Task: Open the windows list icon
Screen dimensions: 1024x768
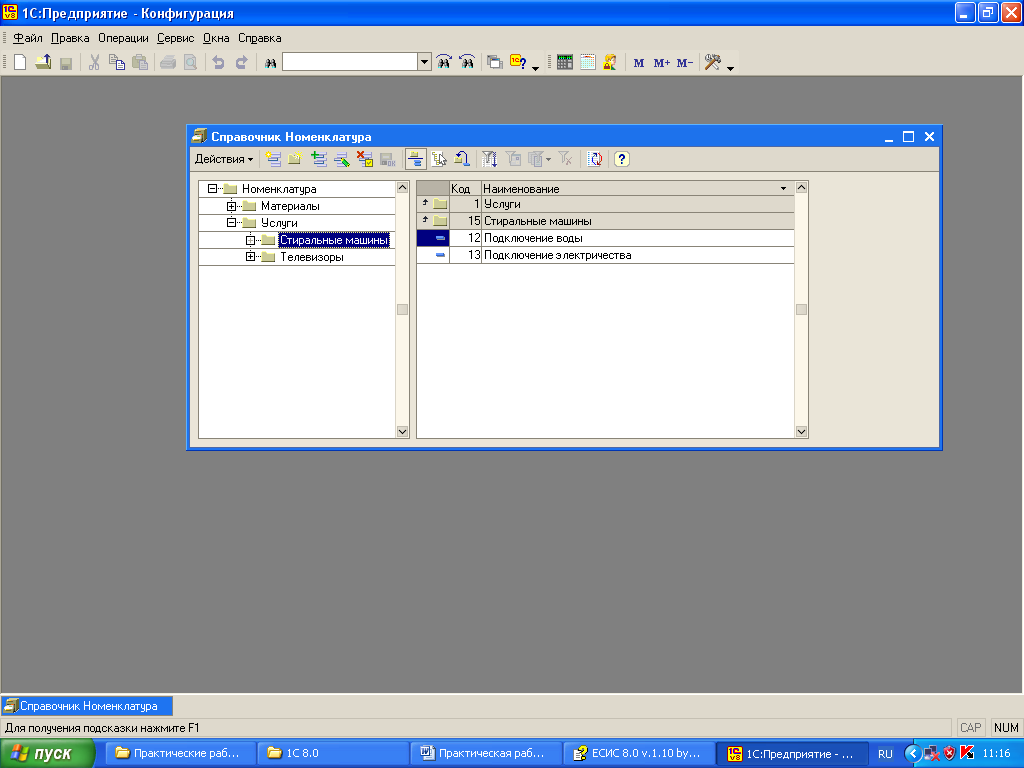Action: (495, 63)
